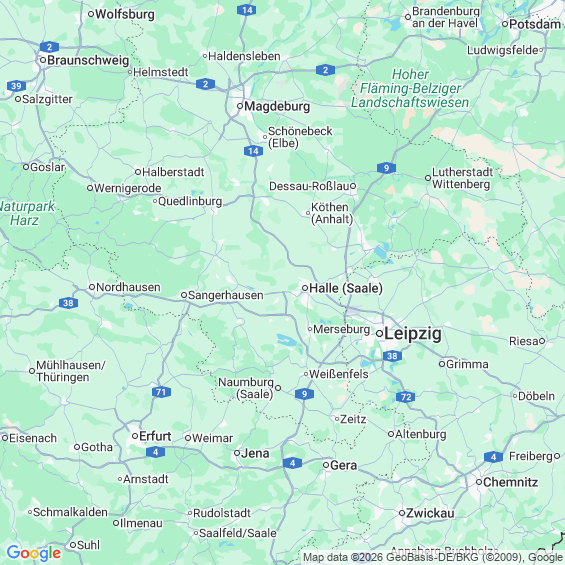Click the A72 highway shield south of Leipzig

pos(406,397)
